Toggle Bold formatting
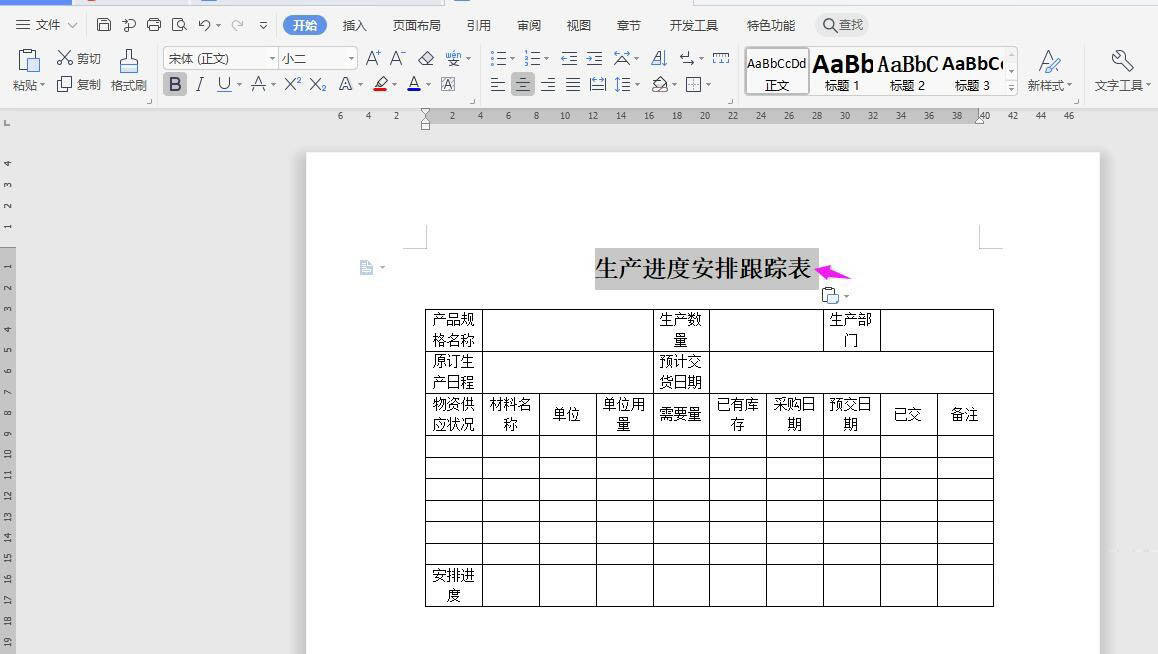Image resolution: width=1158 pixels, height=654 pixels. pos(175,85)
